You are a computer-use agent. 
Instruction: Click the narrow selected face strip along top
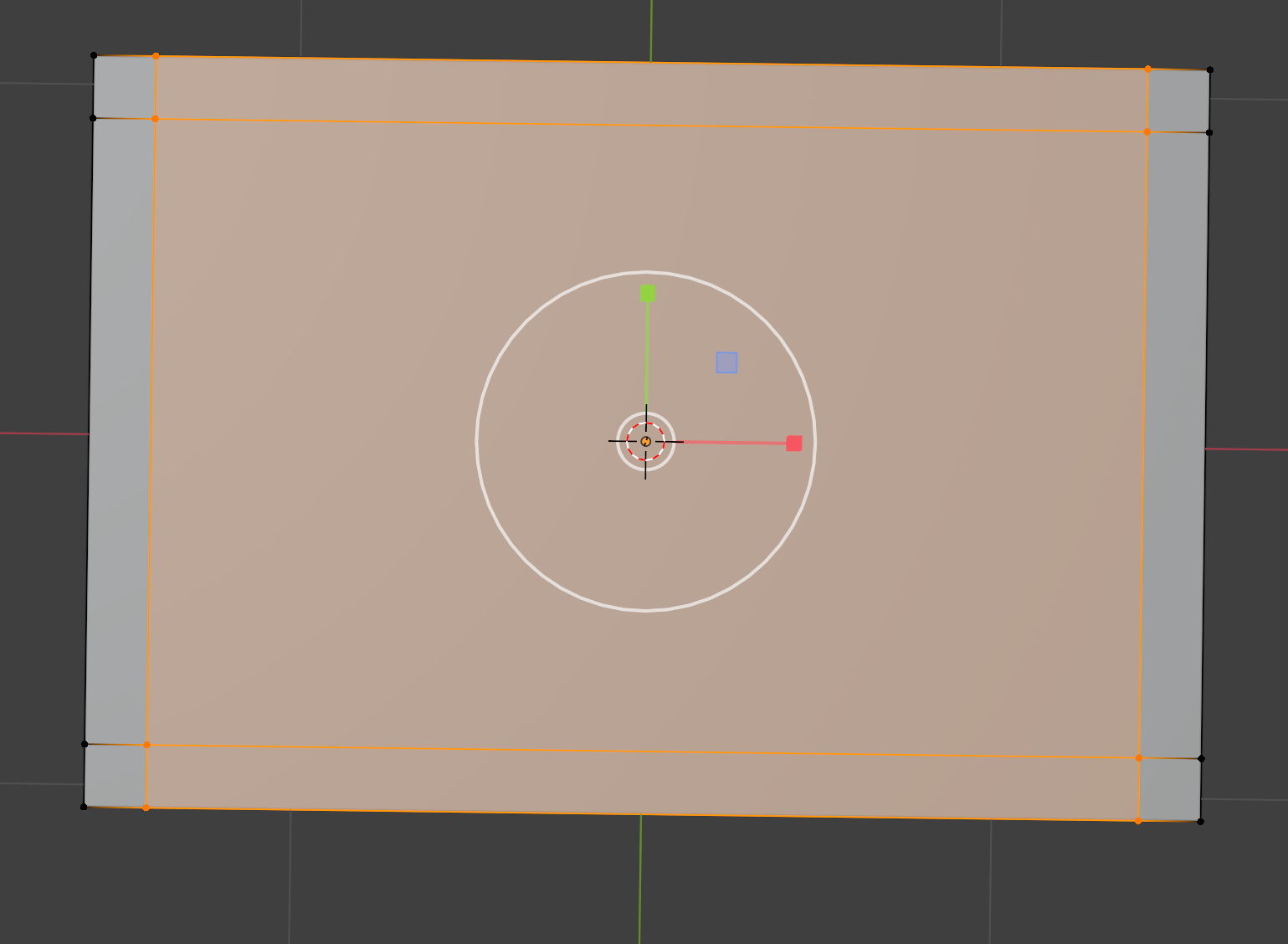(x=650, y=94)
